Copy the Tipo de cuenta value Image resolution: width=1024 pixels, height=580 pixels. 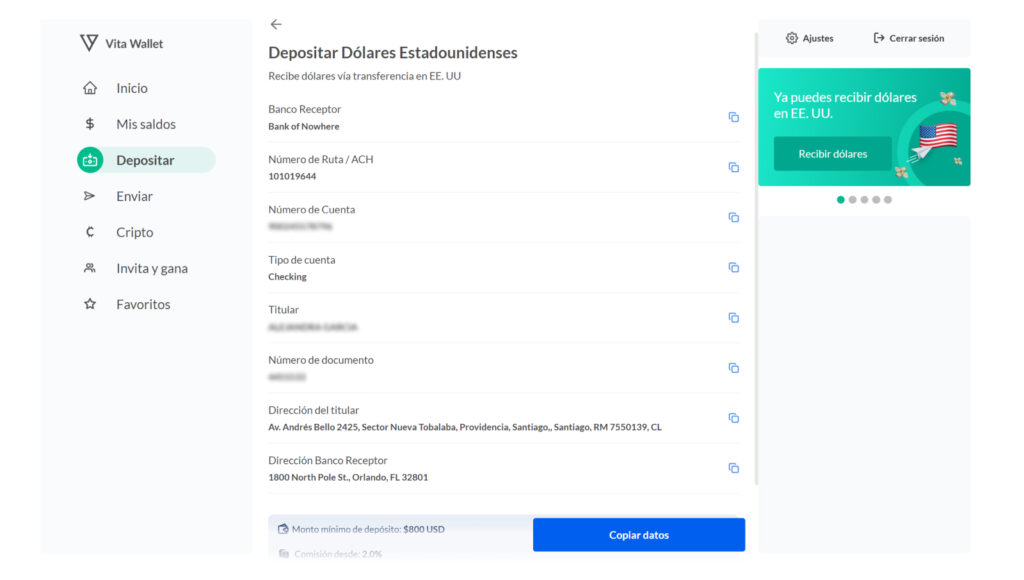coord(733,267)
